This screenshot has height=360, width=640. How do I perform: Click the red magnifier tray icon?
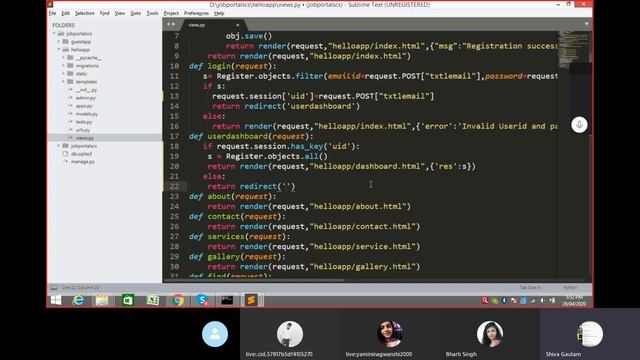[485, 300]
